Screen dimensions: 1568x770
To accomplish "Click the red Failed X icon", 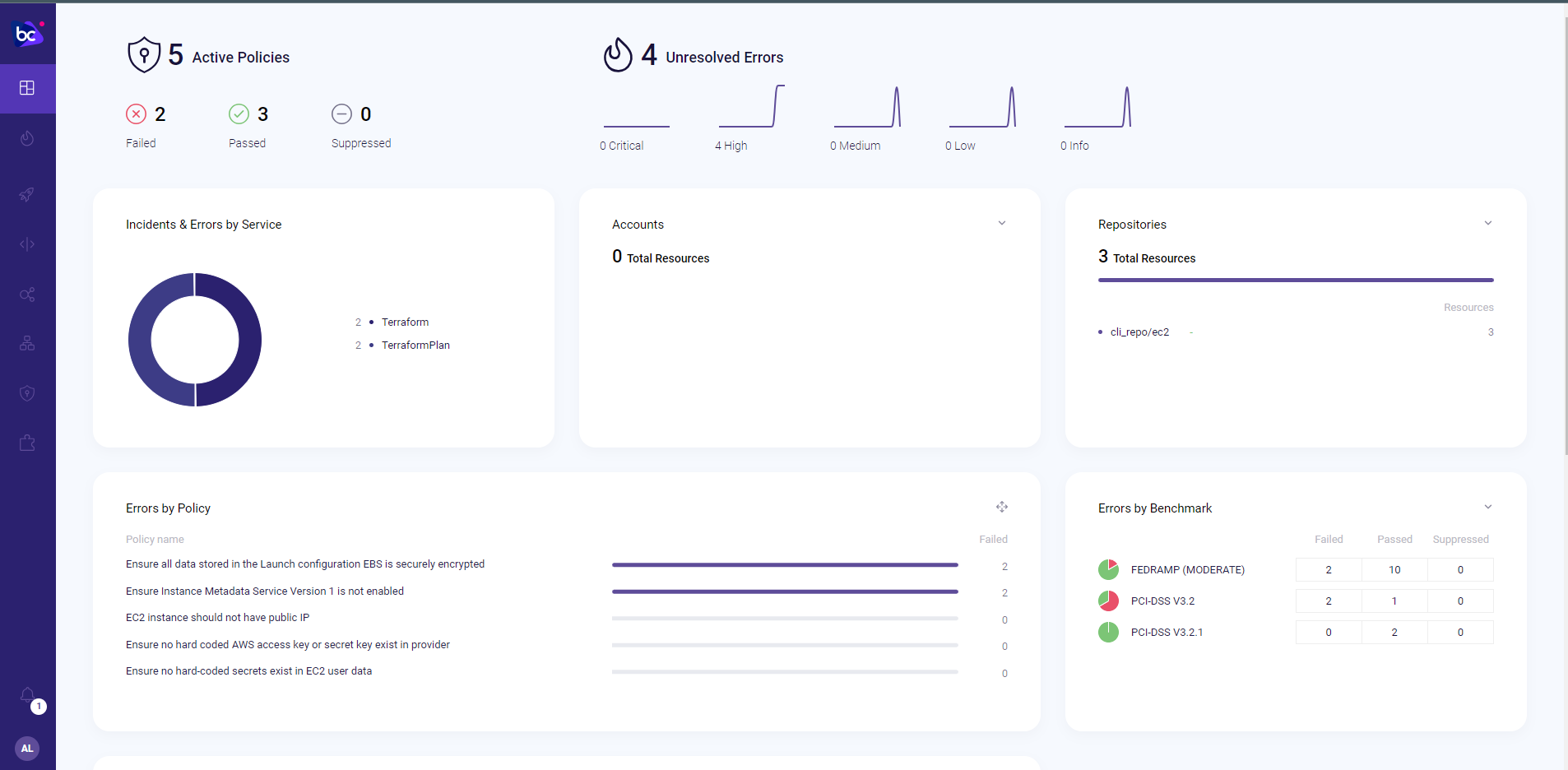I will click(137, 114).
